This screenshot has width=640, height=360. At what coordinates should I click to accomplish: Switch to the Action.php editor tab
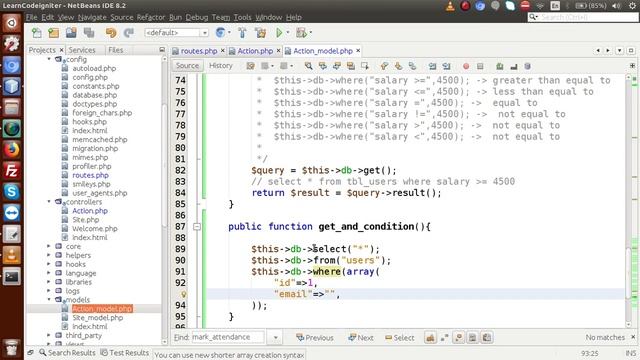coord(255,51)
